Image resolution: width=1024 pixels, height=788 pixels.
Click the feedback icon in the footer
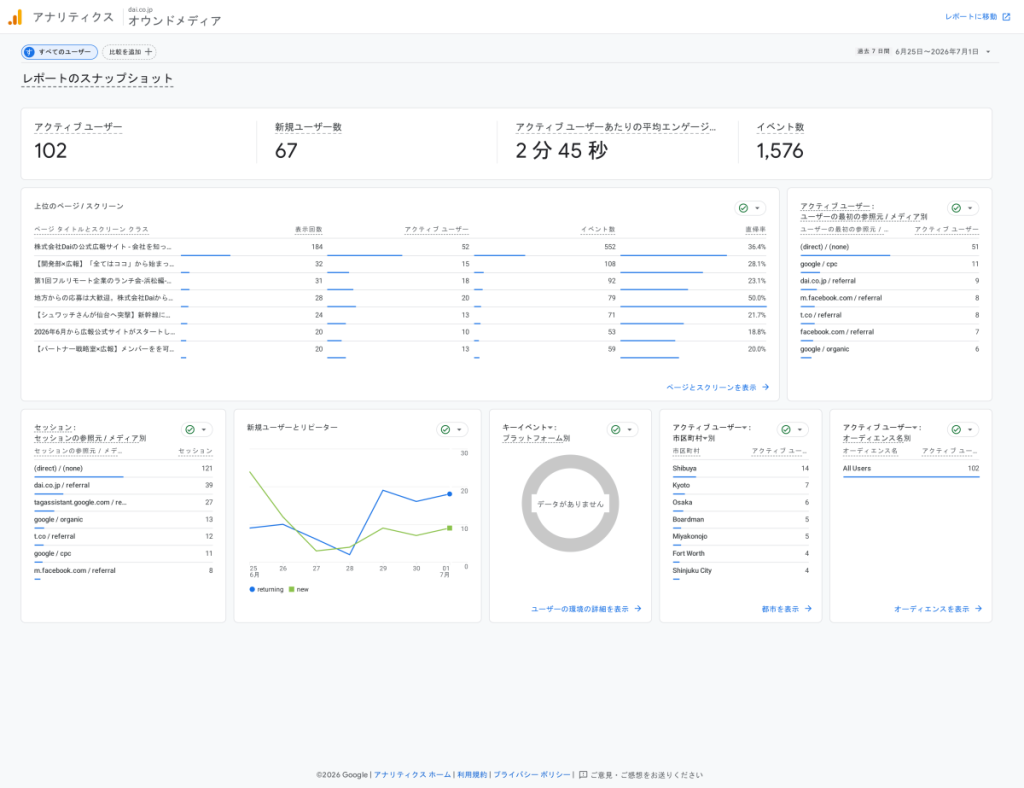583,775
